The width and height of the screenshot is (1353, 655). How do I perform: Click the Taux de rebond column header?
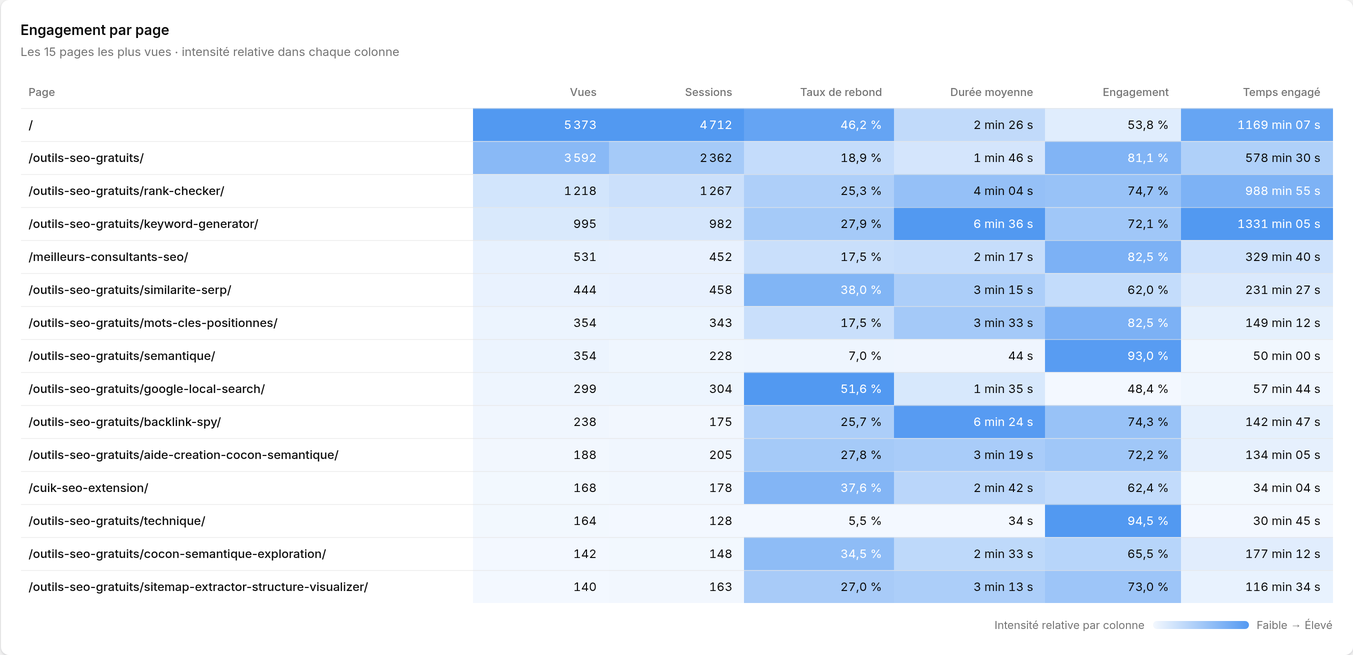[841, 92]
